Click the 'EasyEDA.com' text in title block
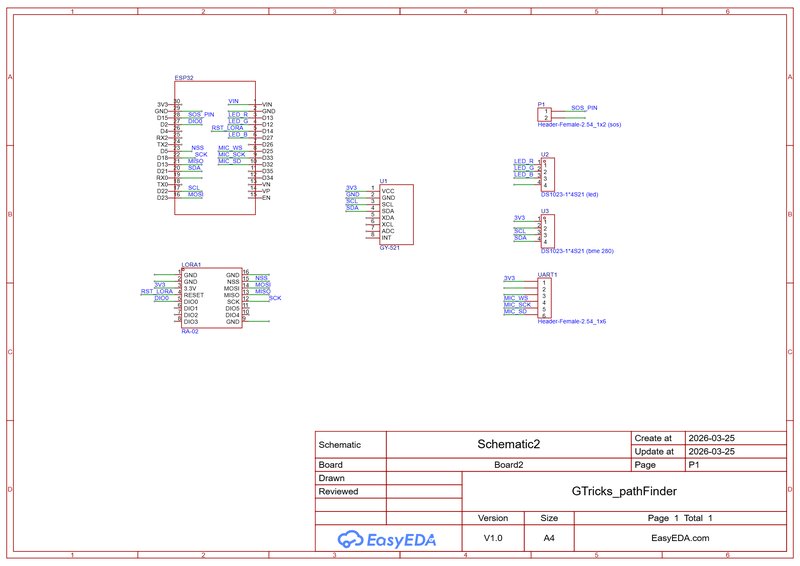800x566 pixels. 680,538
